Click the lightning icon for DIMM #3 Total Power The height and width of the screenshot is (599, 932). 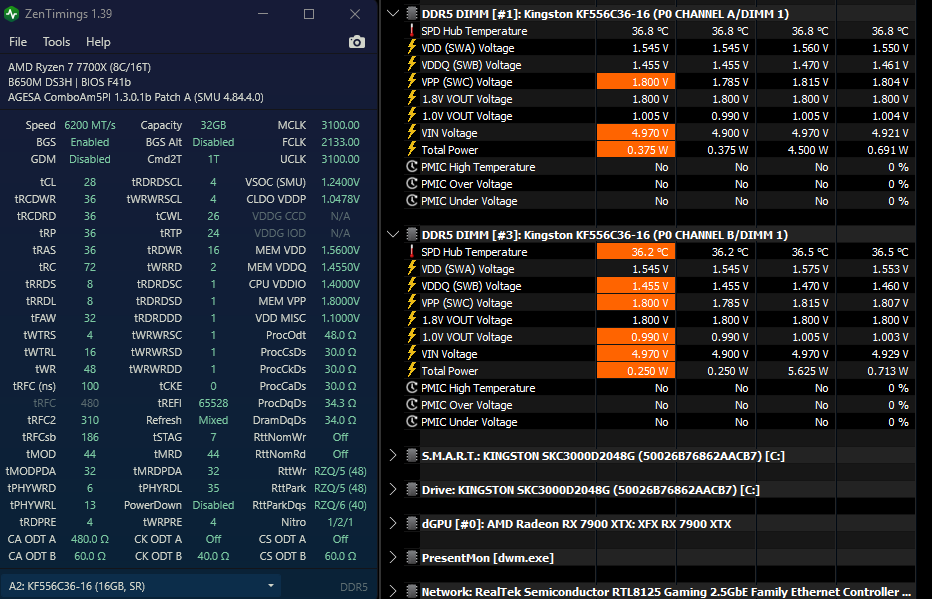(411, 370)
